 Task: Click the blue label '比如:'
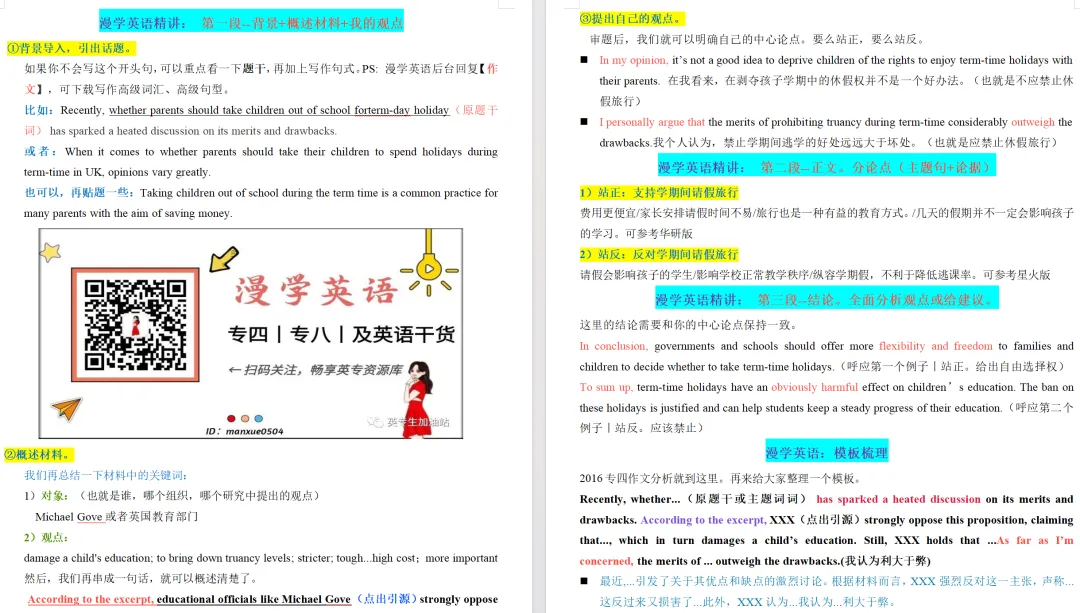click(39, 110)
